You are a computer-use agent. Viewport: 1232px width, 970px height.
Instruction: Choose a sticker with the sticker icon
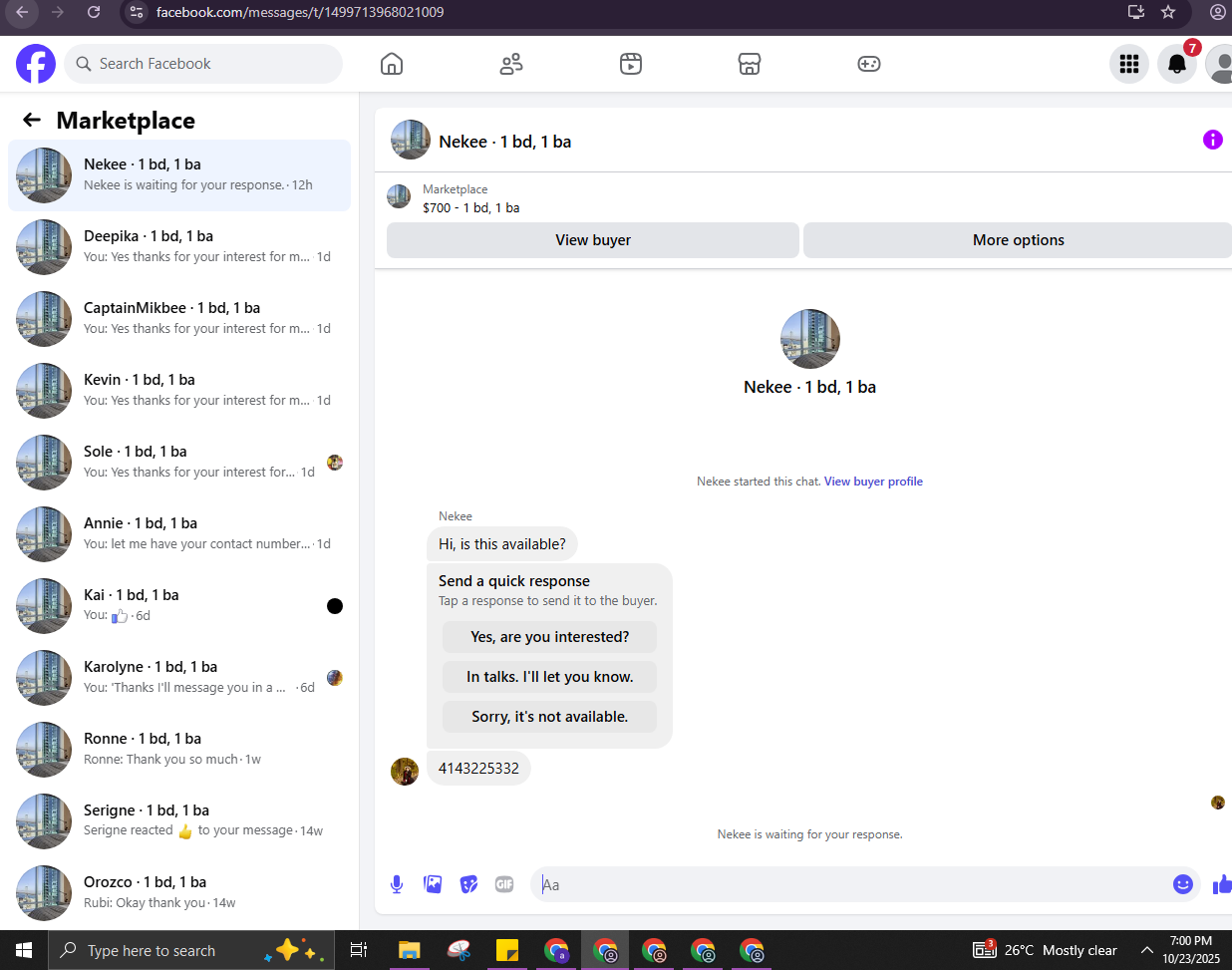pyautogui.click(x=468, y=884)
